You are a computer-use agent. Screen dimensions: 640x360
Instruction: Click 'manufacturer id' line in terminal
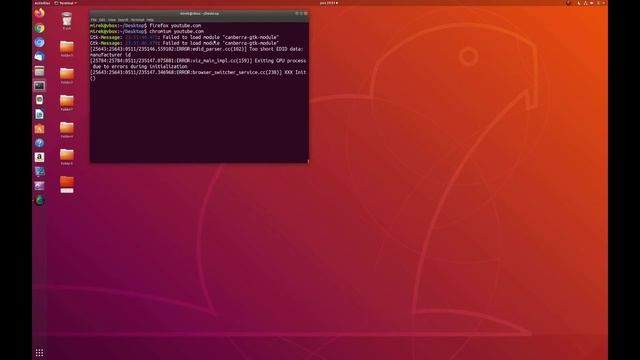pos(110,55)
